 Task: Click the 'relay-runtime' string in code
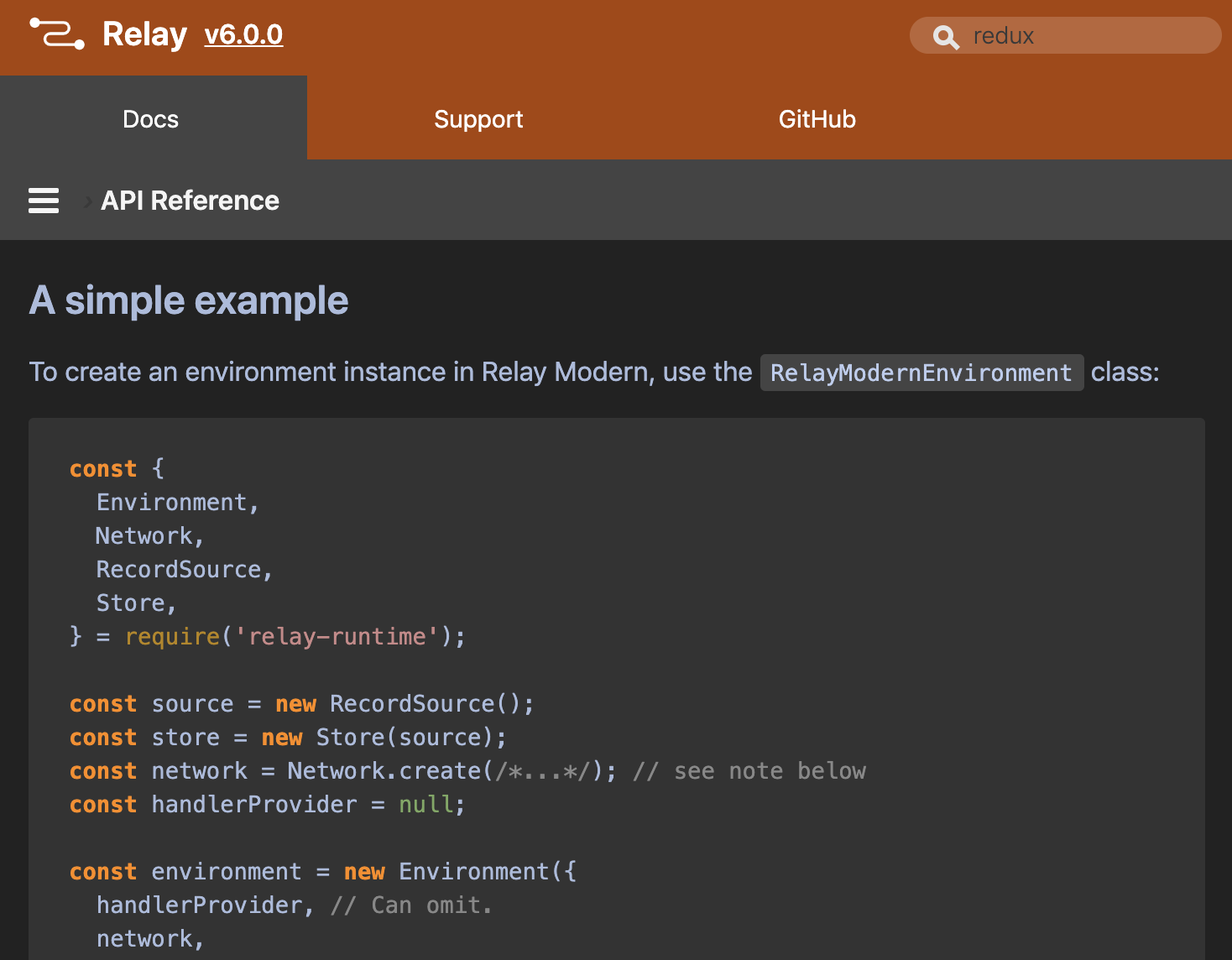point(337,637)
